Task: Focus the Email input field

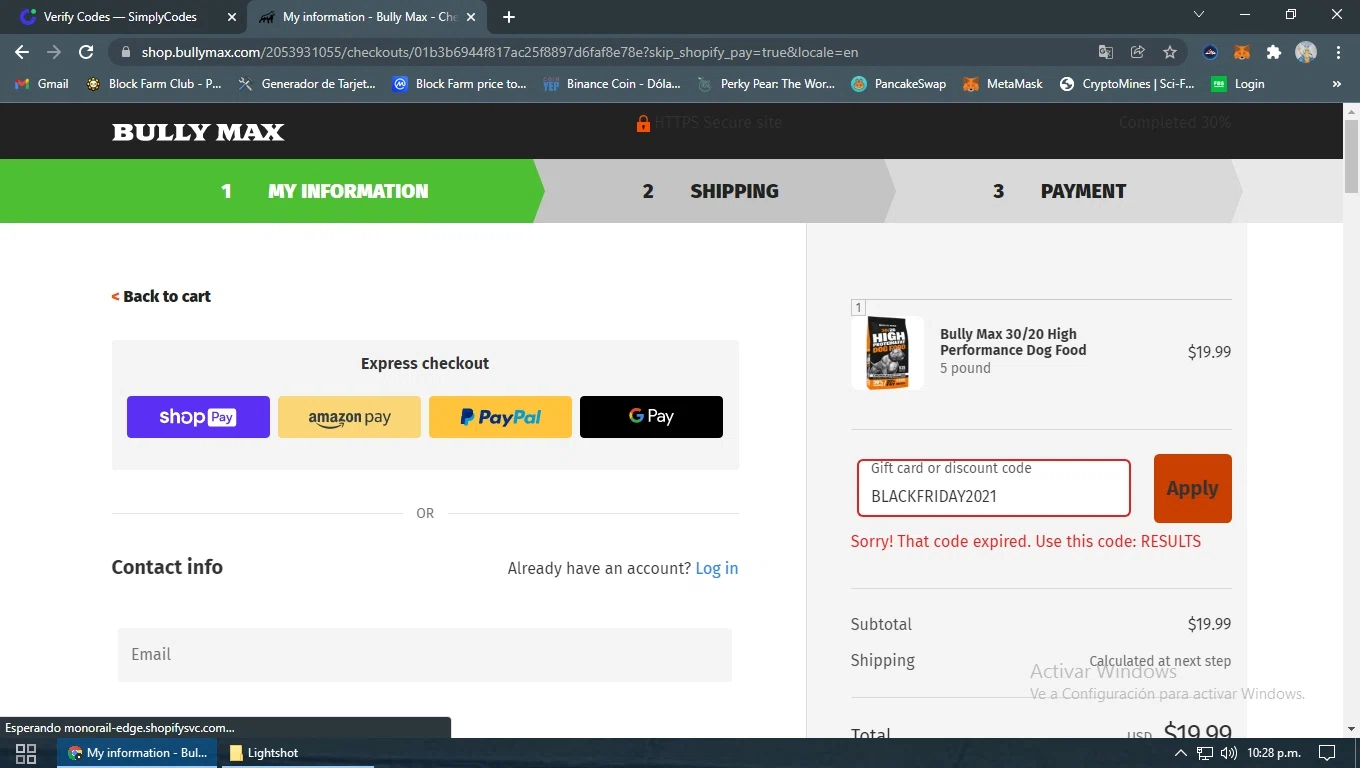Action: pos(425,655)
